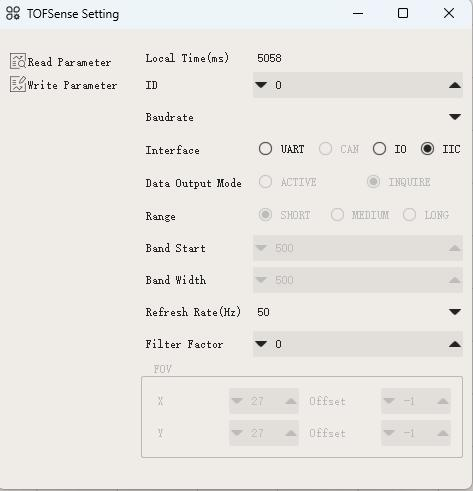Close the TOFSense Setting window
473x491 pixels.
[x=449, y=13]
